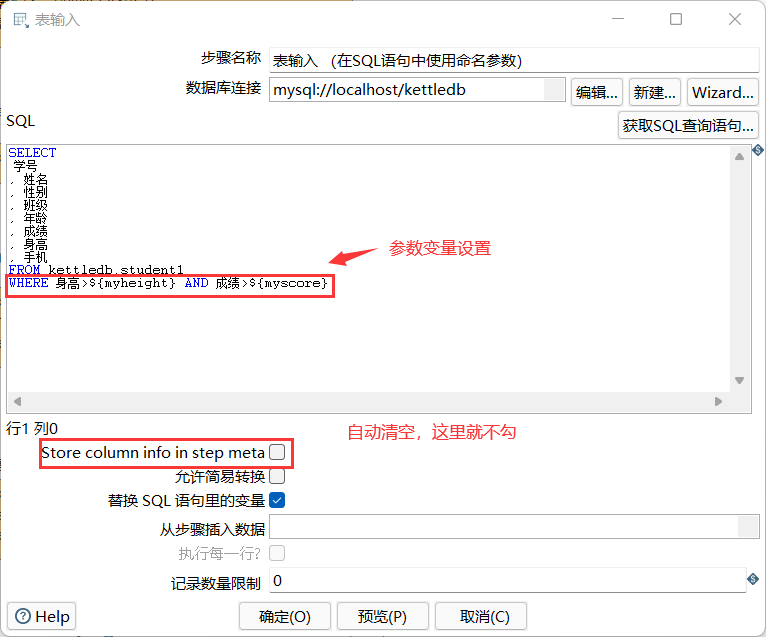Click variable diamond icon beside SQL editor
The height and width of the screenshot is (637, 766).
point(758,150)
